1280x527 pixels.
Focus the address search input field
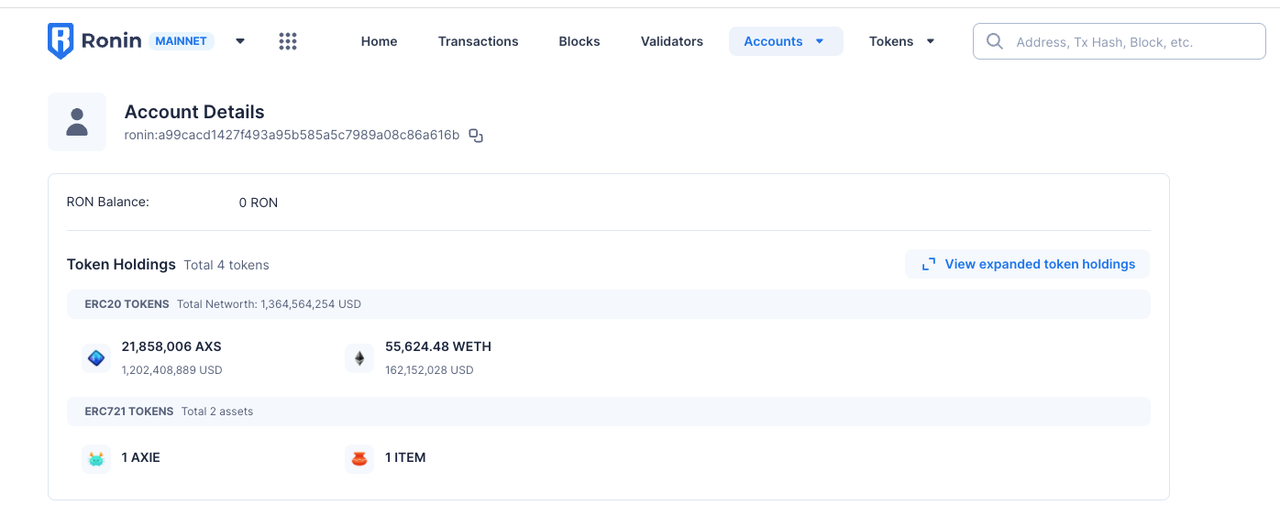coord(1130,42)
